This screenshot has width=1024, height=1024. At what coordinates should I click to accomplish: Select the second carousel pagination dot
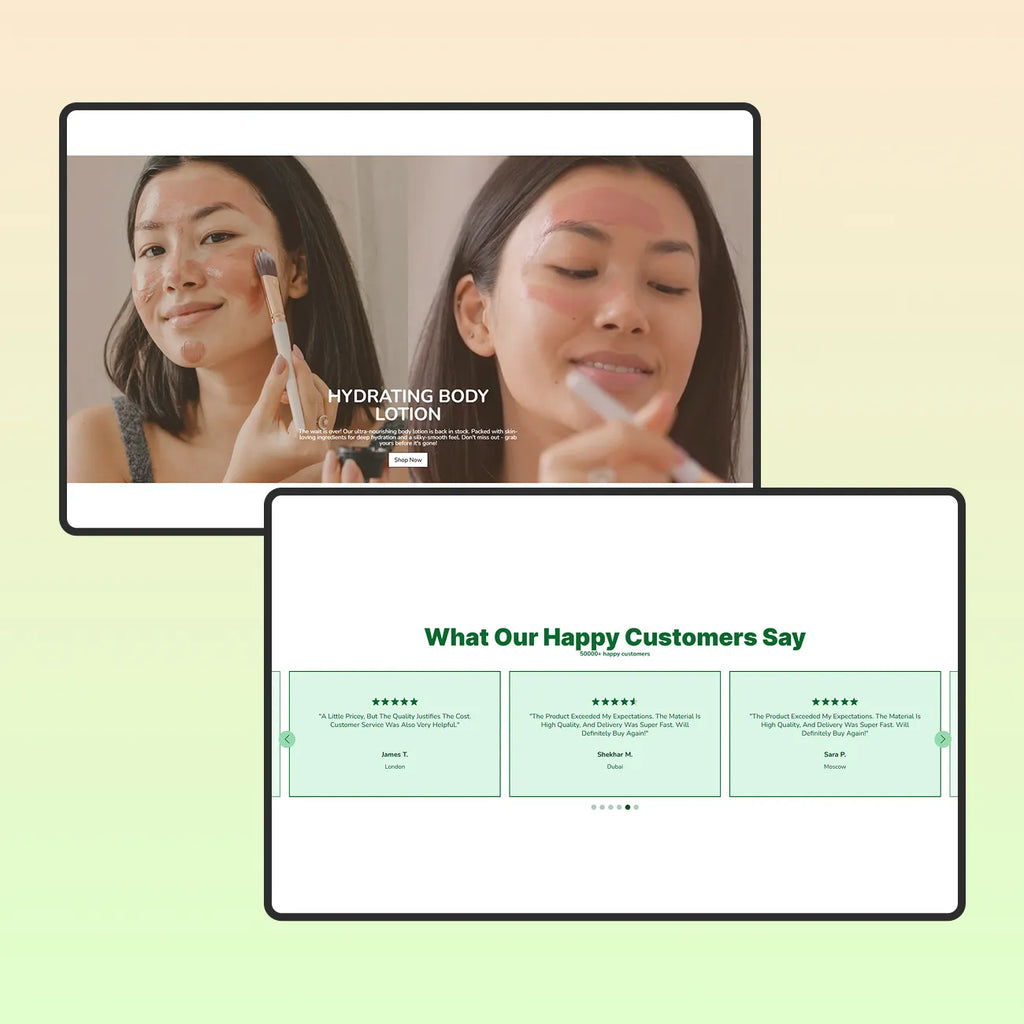click(x=602, y=807)
